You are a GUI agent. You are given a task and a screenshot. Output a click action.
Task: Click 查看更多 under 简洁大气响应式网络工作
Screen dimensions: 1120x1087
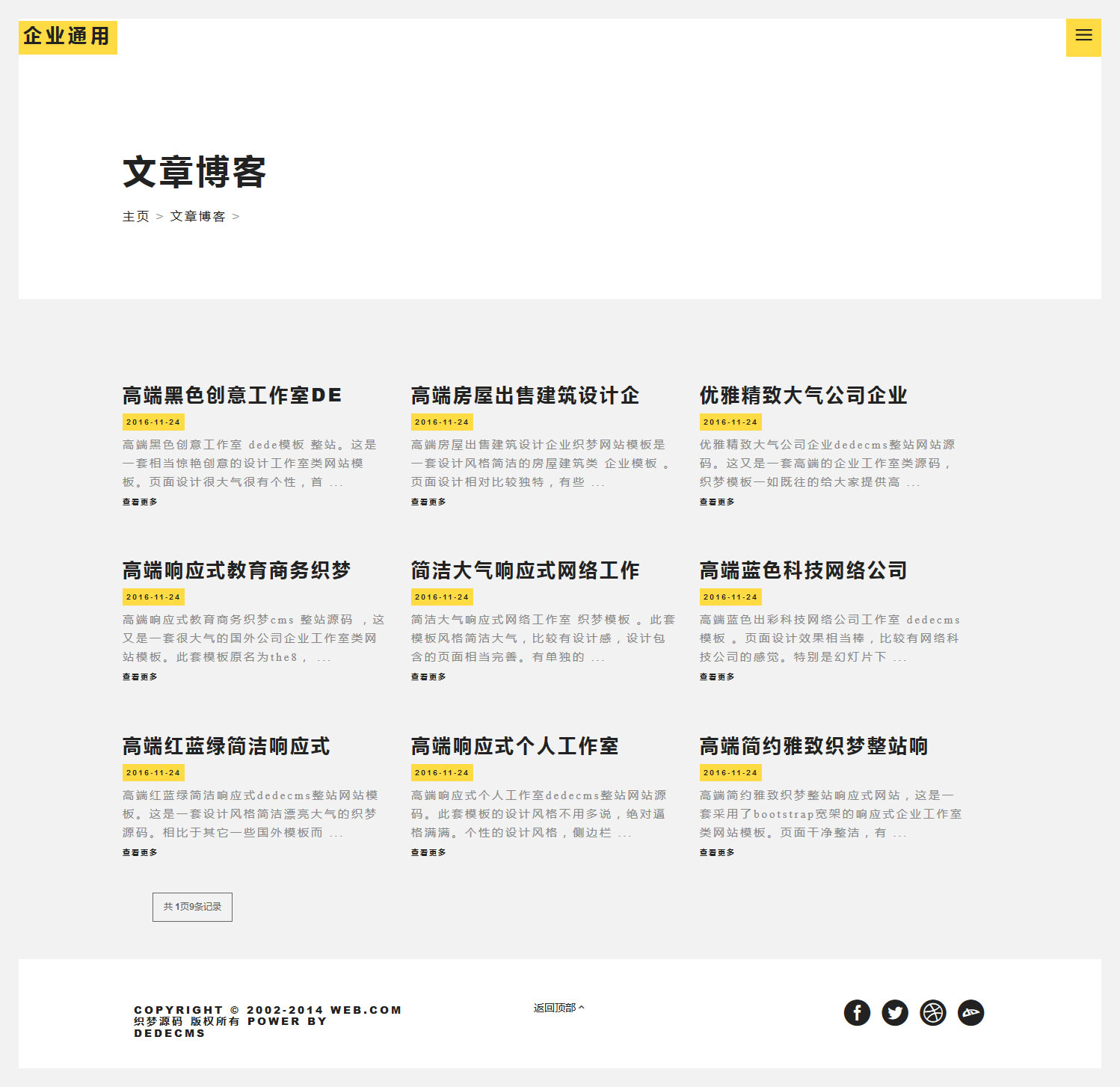coord(428,677)
